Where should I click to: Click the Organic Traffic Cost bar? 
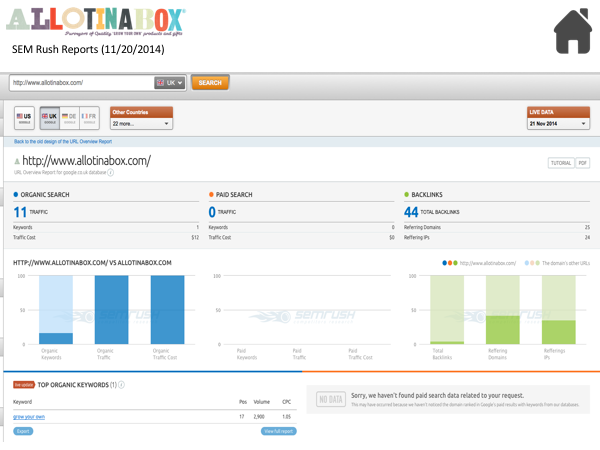coord(168,310)
